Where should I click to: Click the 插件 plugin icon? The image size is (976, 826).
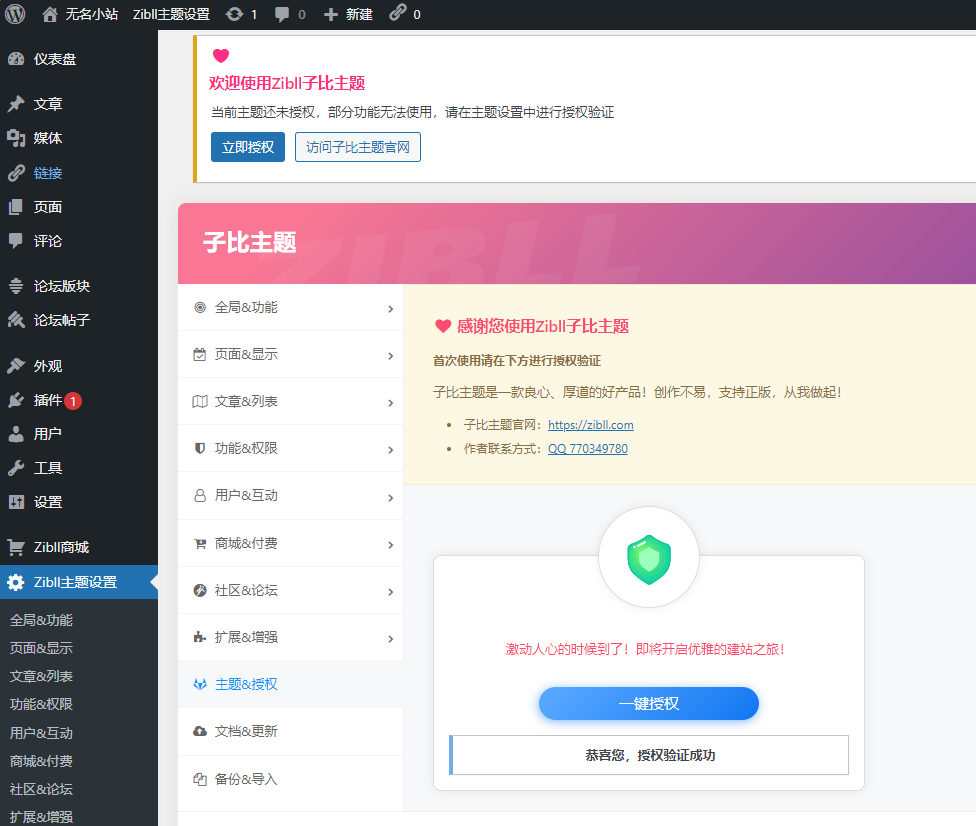[16, 400]
